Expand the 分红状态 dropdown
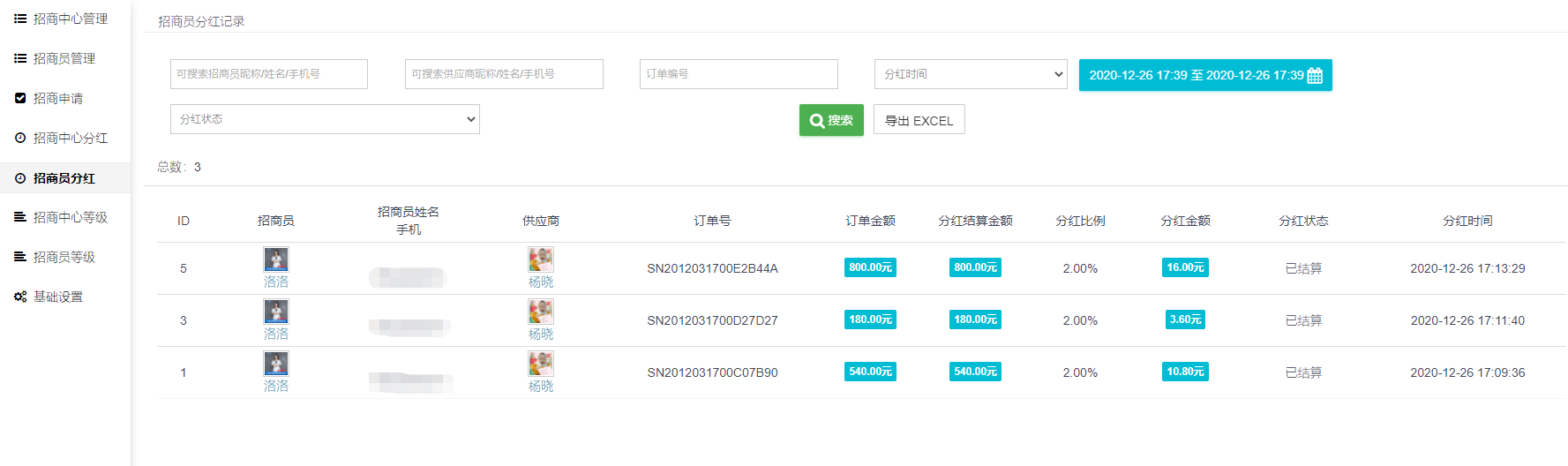Viewport: 1568px width, 466px height. (325, 119)
